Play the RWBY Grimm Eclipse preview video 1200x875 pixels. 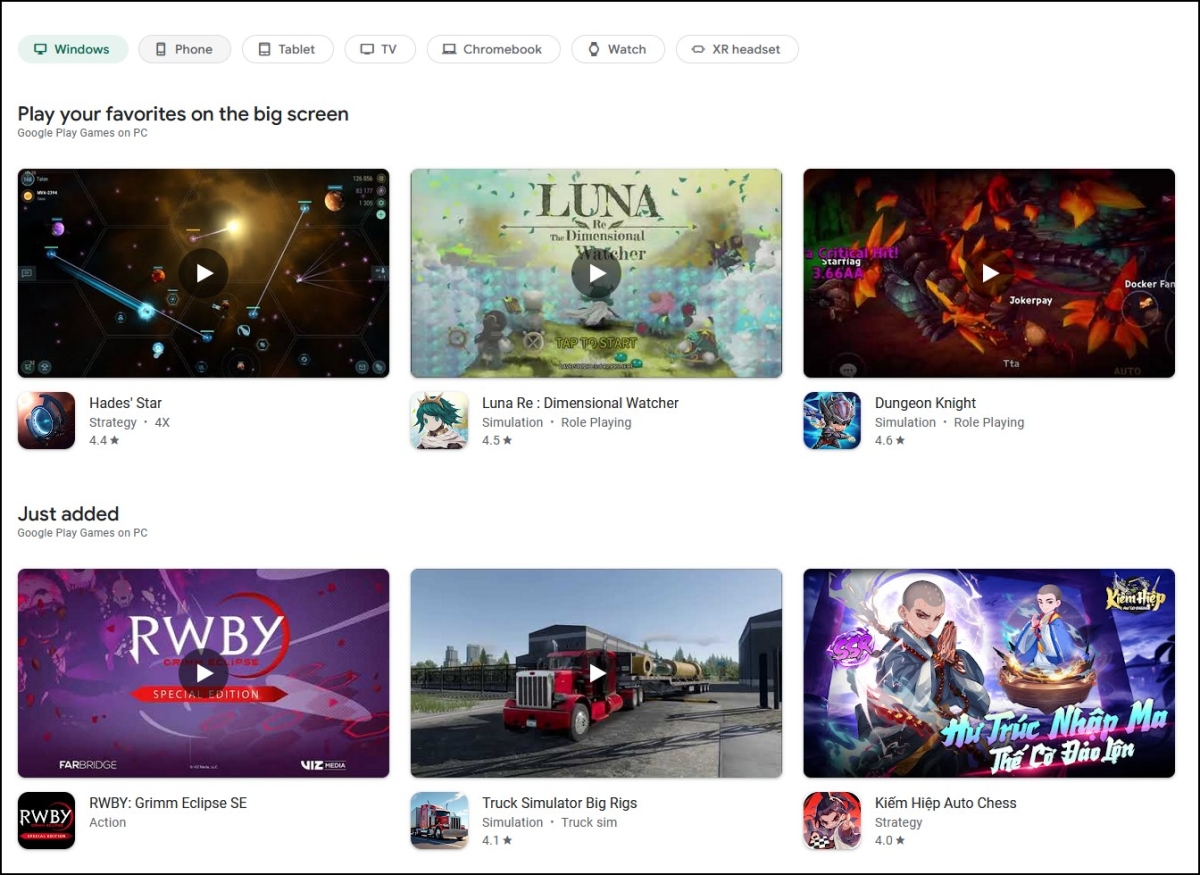pyautogui.click(x=204, y=673)
